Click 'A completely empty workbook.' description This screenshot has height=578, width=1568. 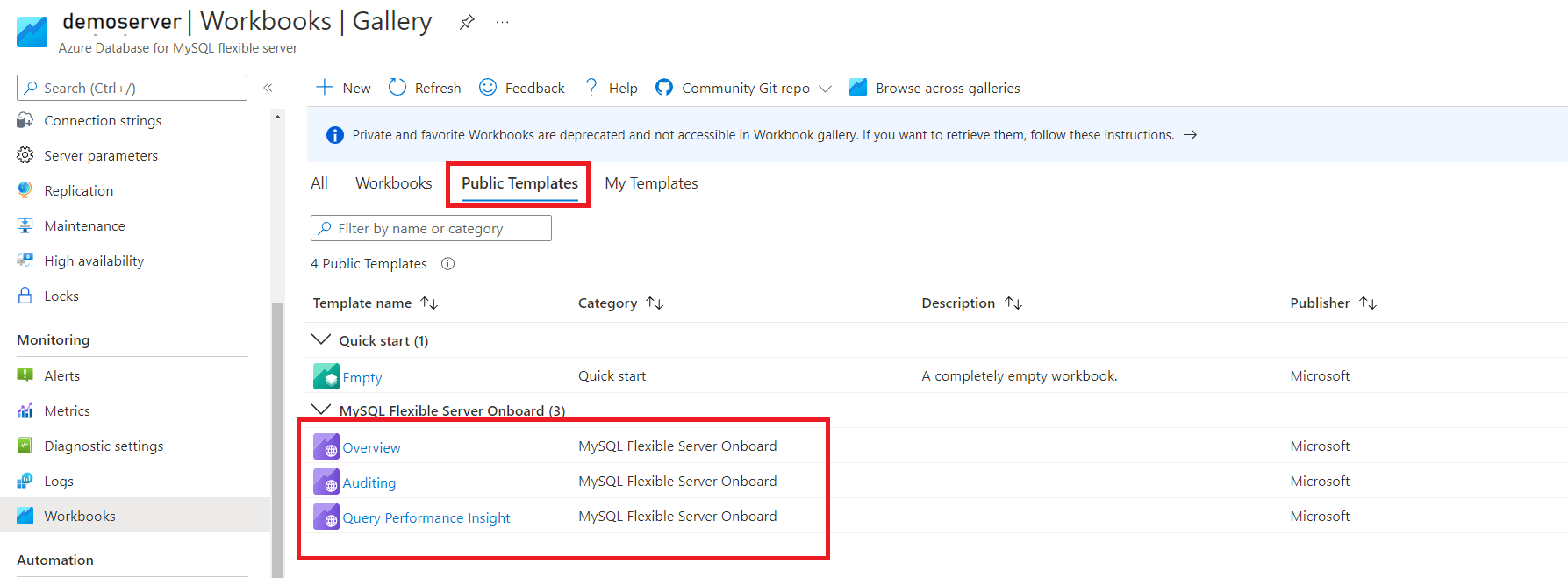click(1020, 375)
